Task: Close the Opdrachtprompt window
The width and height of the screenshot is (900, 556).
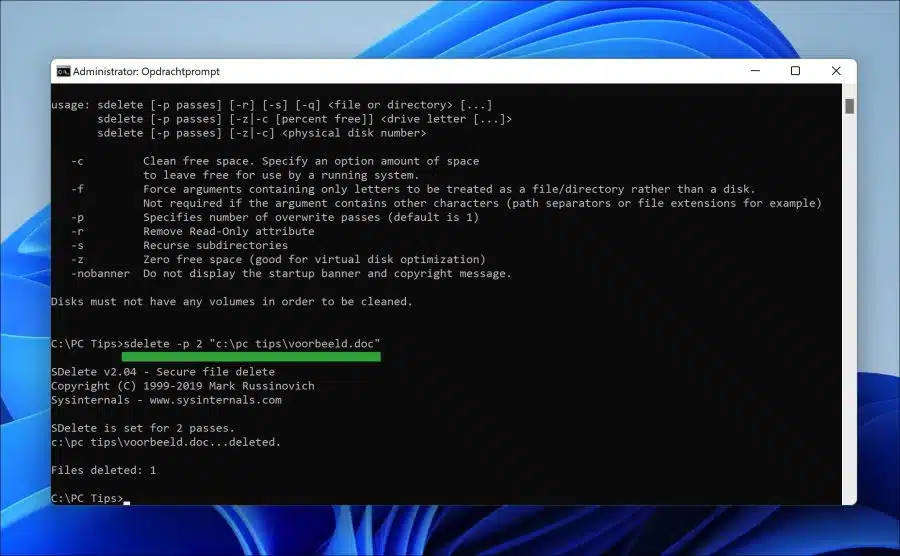Action: click(x=836, y=71)
